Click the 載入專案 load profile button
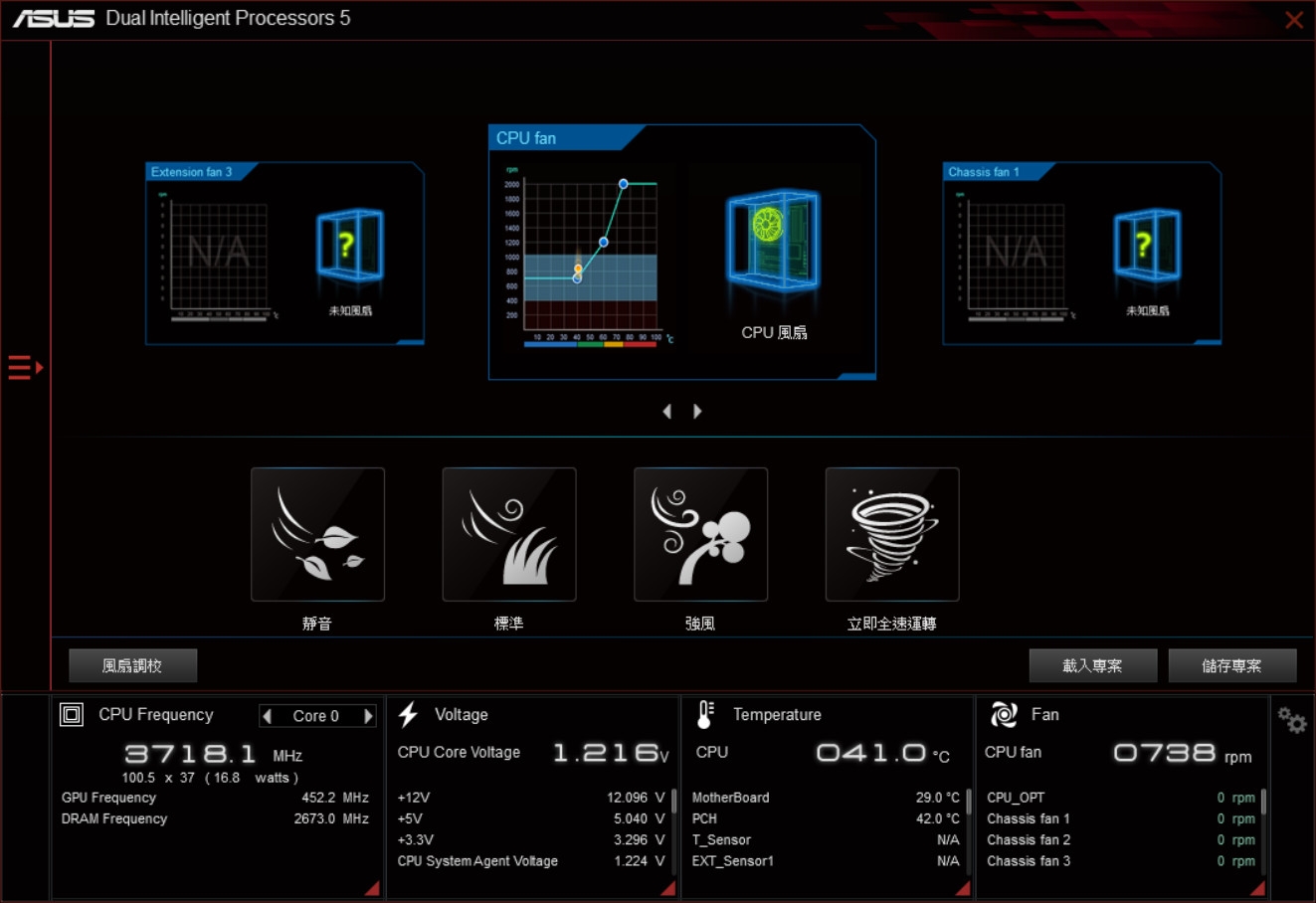 point(1093,665)
